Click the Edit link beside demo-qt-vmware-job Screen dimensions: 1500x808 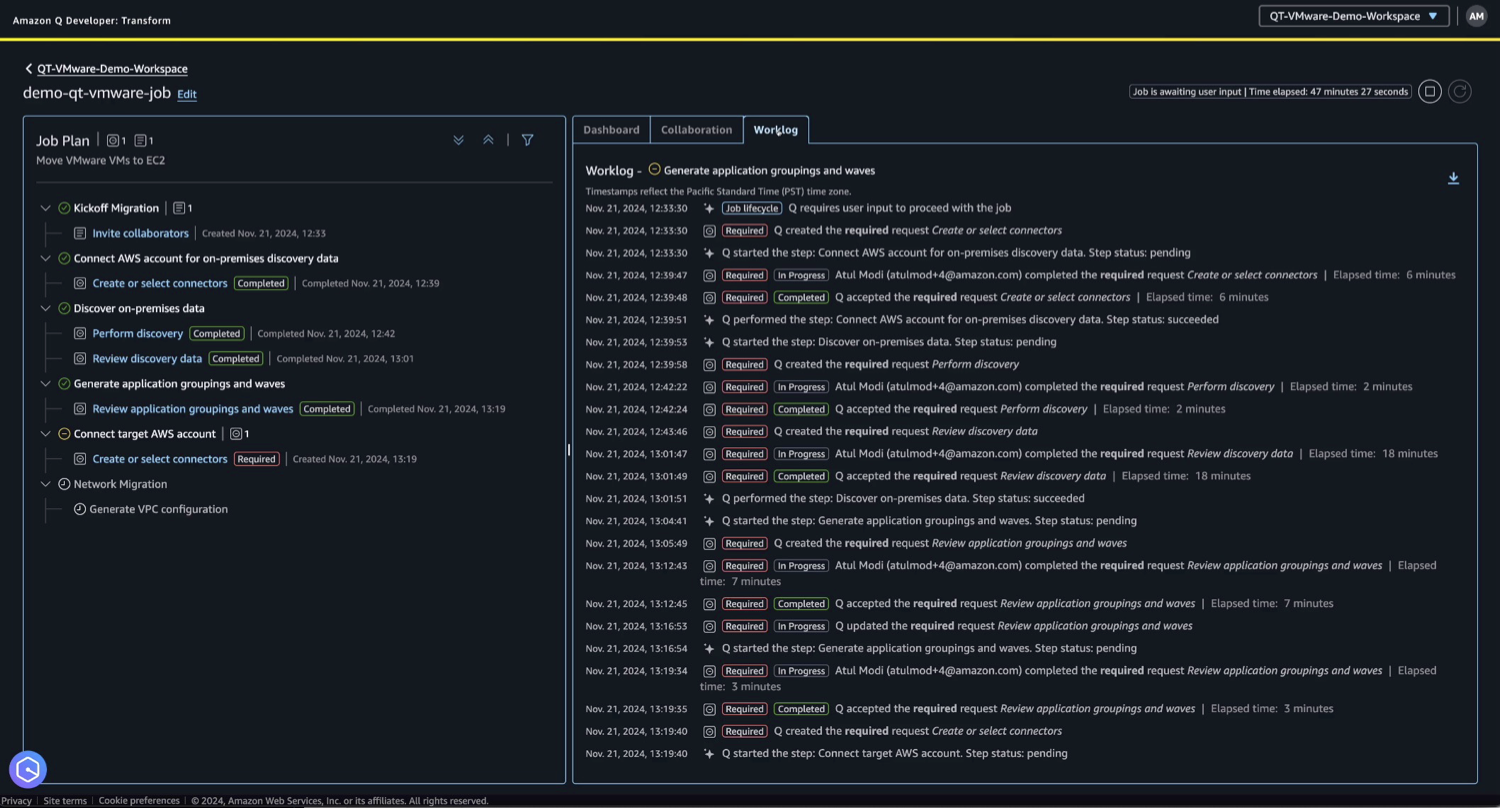186,94
